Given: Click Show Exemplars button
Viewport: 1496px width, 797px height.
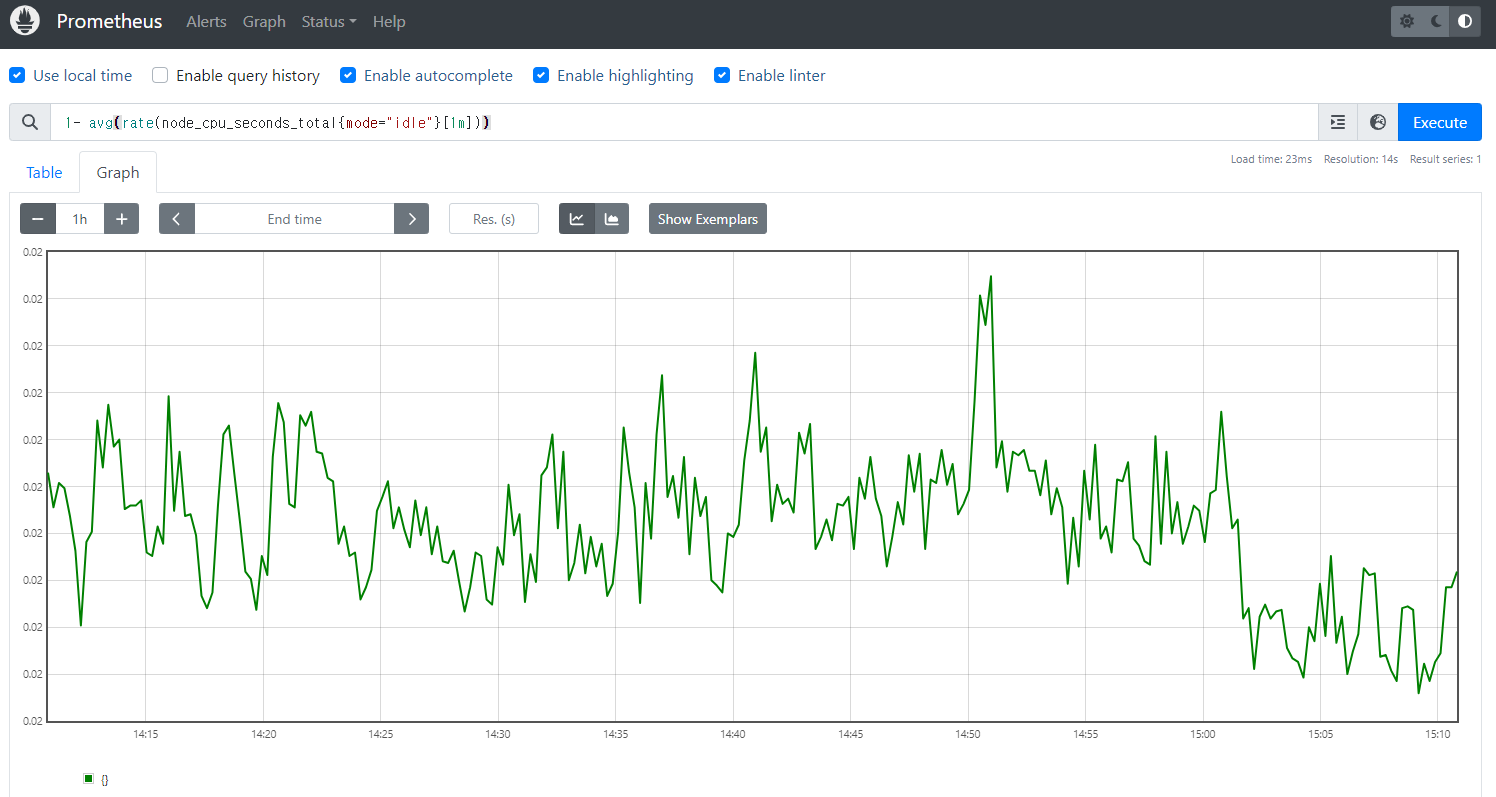Looking at the screenshot, I should pyautogui.click(x=708, y=219).
